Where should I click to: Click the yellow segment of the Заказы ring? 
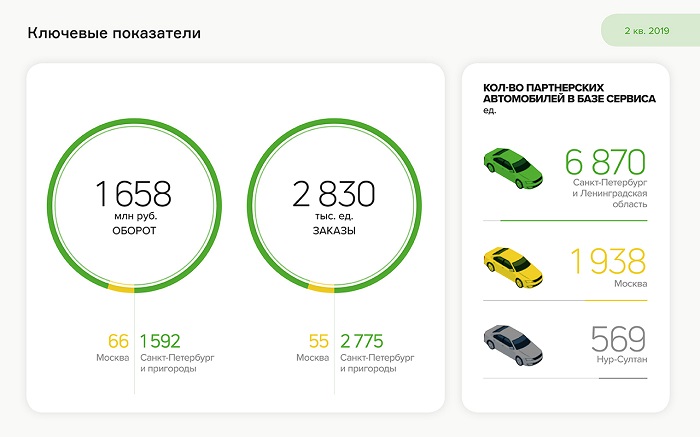[321, 289]
